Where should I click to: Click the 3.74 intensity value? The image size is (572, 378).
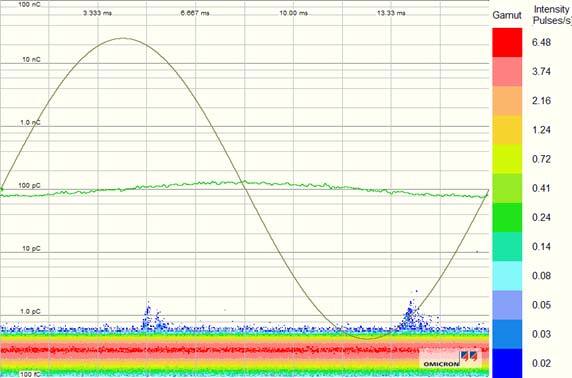tap(541, 72)
